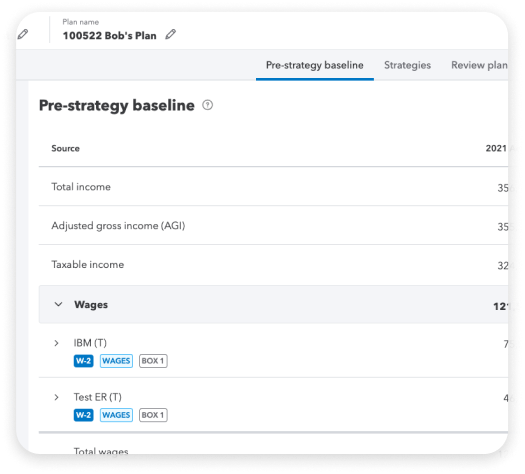Click the W-2 badge under IBM (T)
The height and width of the screenshot is (474, 525).
(83, 361)
